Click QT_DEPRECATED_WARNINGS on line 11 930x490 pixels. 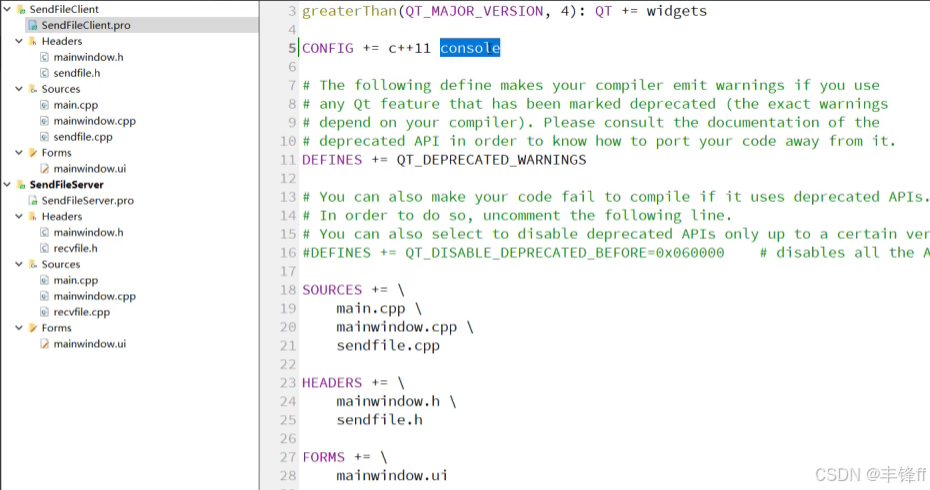point(491,160)
